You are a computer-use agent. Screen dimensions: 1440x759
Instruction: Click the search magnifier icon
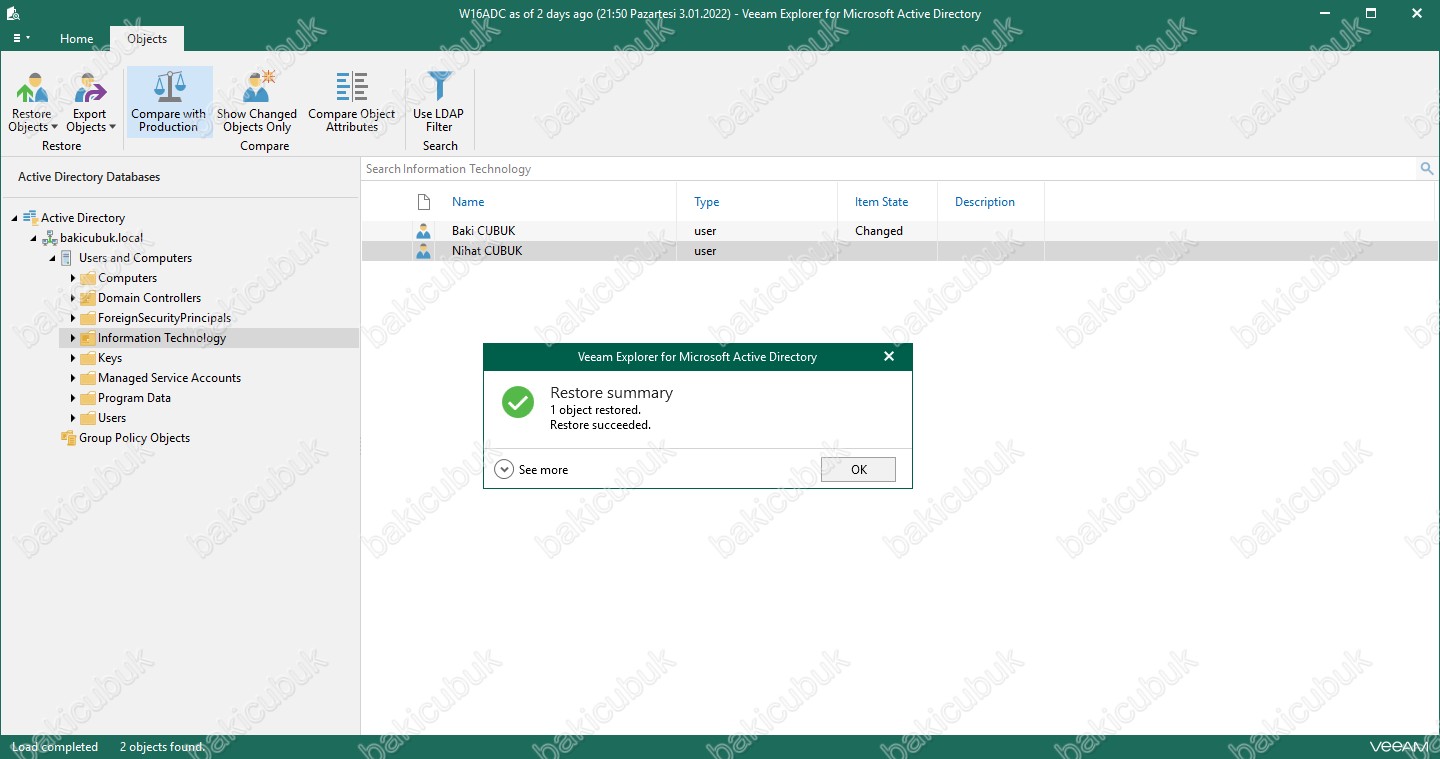[1427, 169]
